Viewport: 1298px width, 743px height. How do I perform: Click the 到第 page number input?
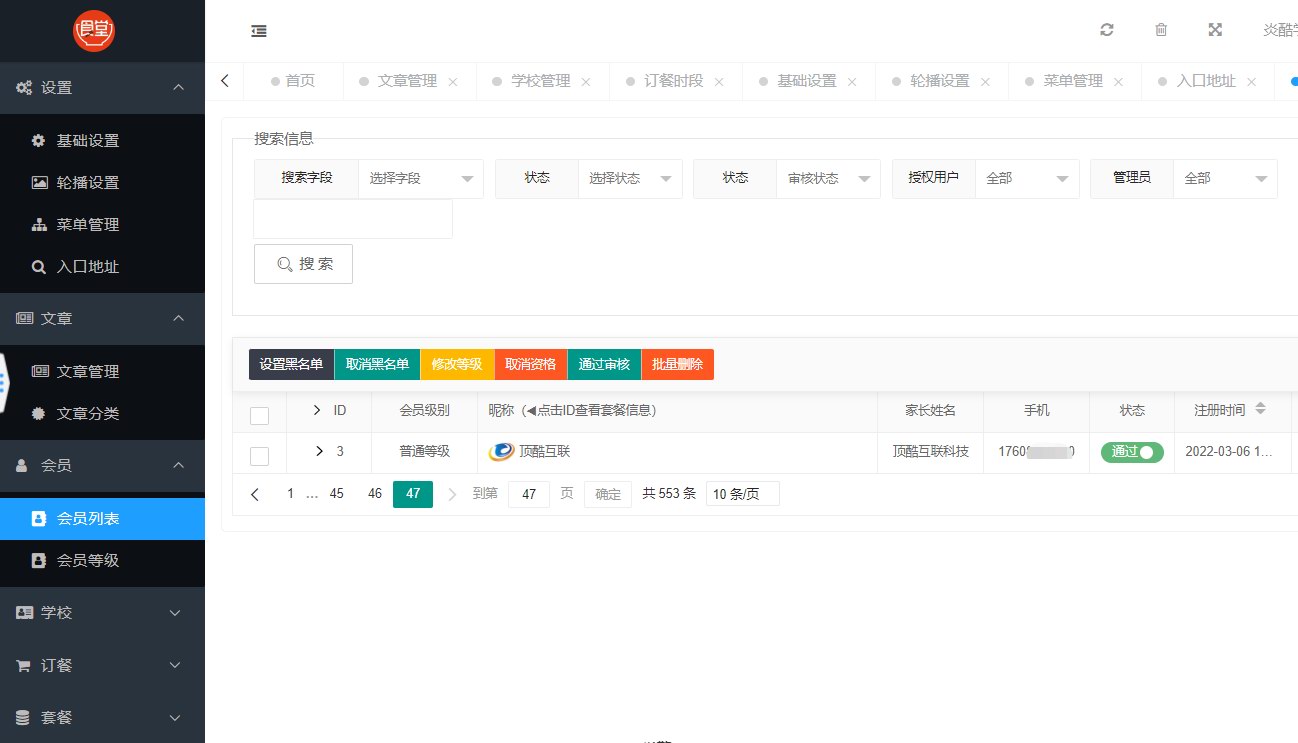[529, 494]
